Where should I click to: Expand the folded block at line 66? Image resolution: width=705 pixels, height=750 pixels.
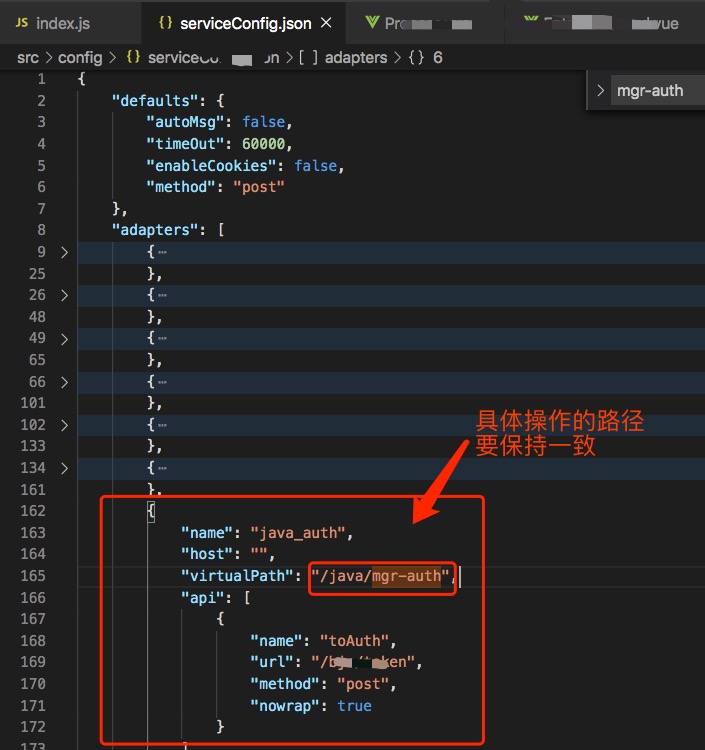tap(65, 382)
